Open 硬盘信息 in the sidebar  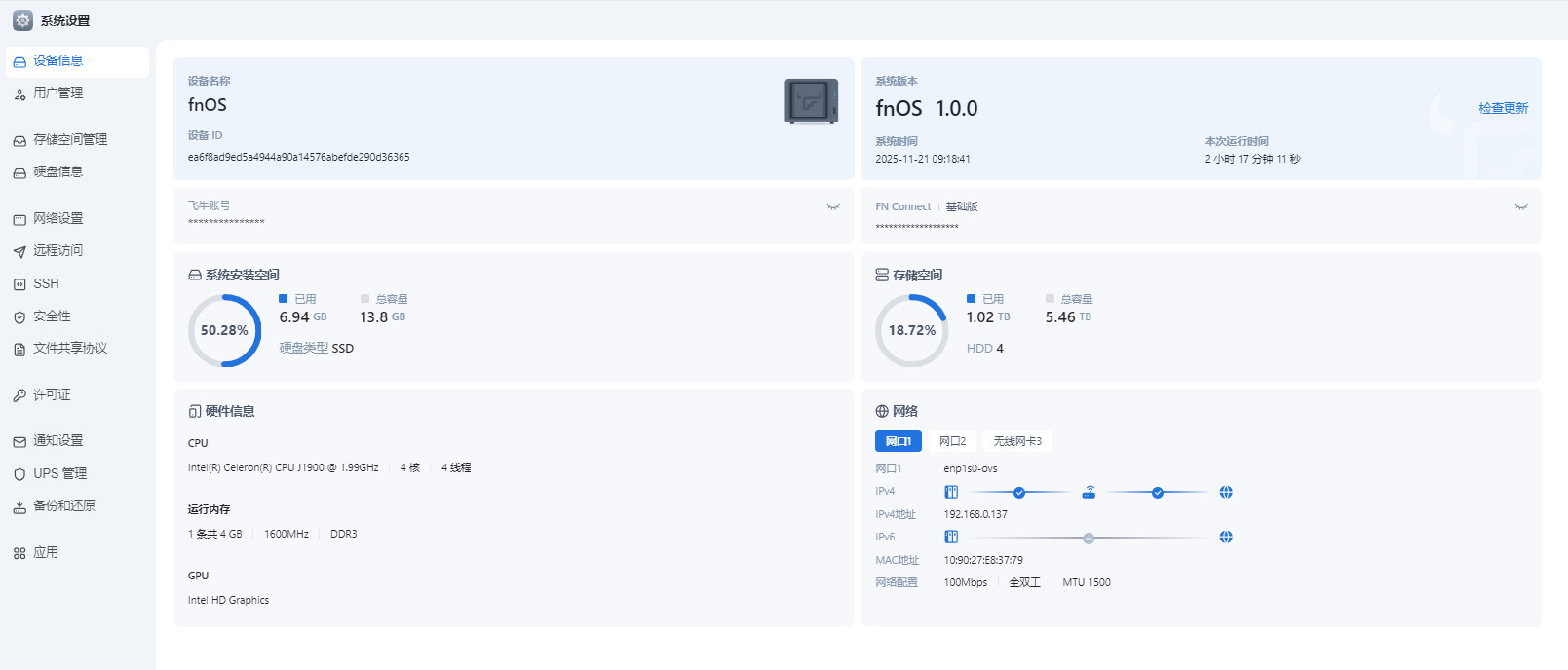tap(77, 172)
